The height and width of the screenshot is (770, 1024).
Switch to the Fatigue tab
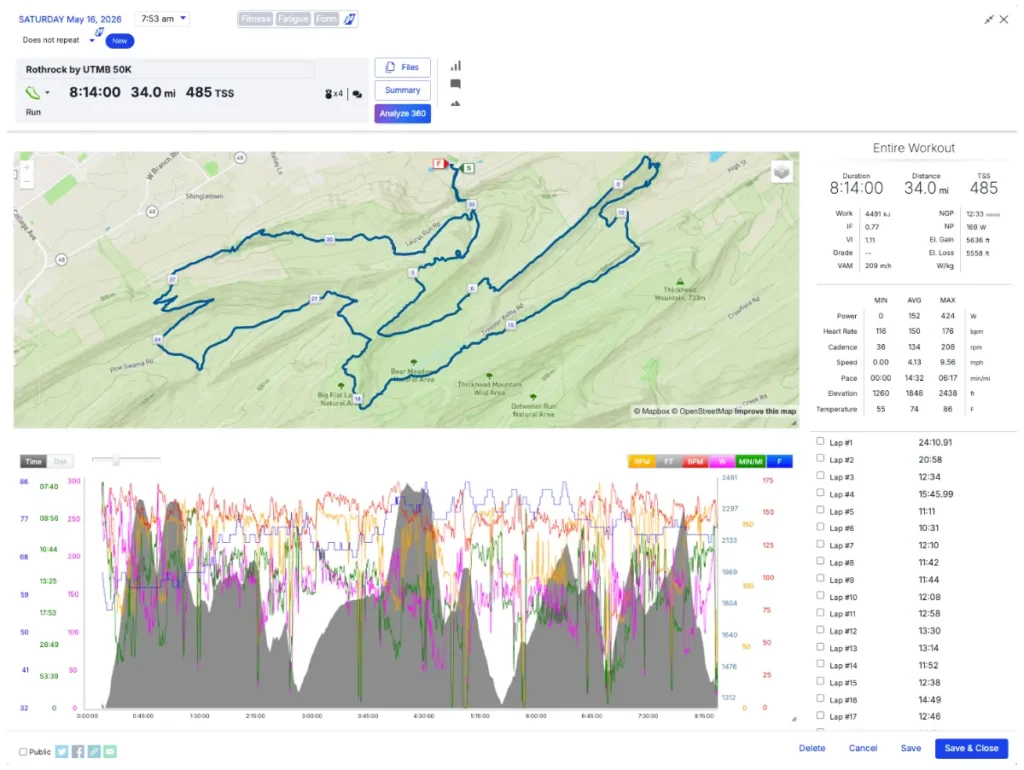point(293,19)
